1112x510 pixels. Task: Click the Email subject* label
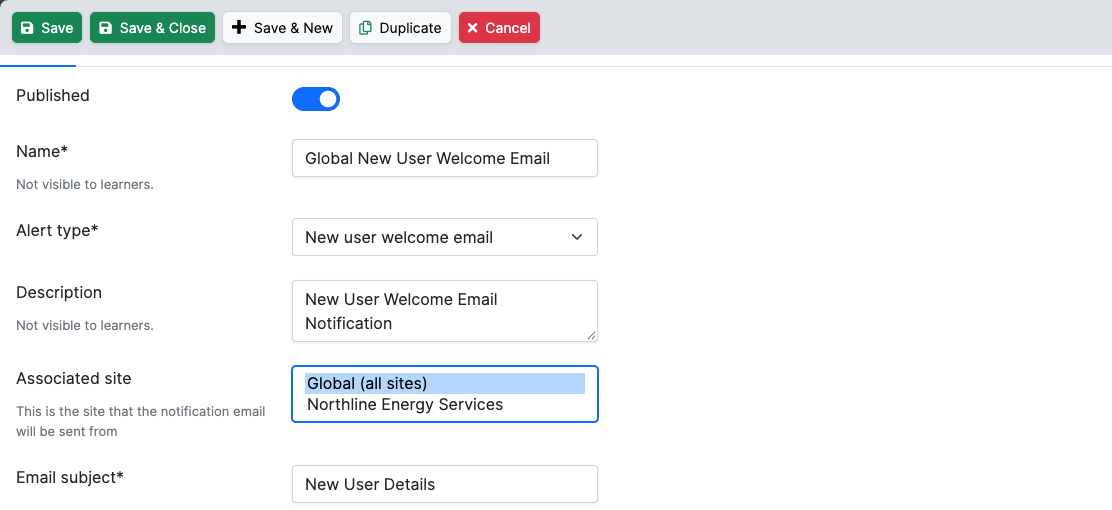pos(70,477)
